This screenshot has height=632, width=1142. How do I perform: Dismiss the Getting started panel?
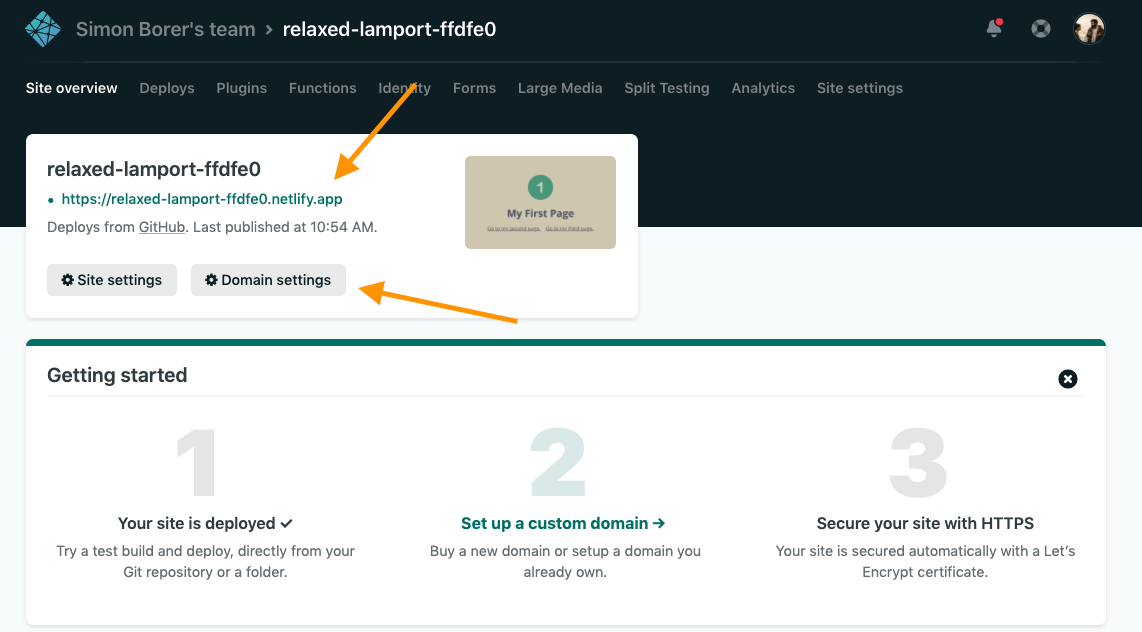pyautogui.click(x=1068, y=379)
